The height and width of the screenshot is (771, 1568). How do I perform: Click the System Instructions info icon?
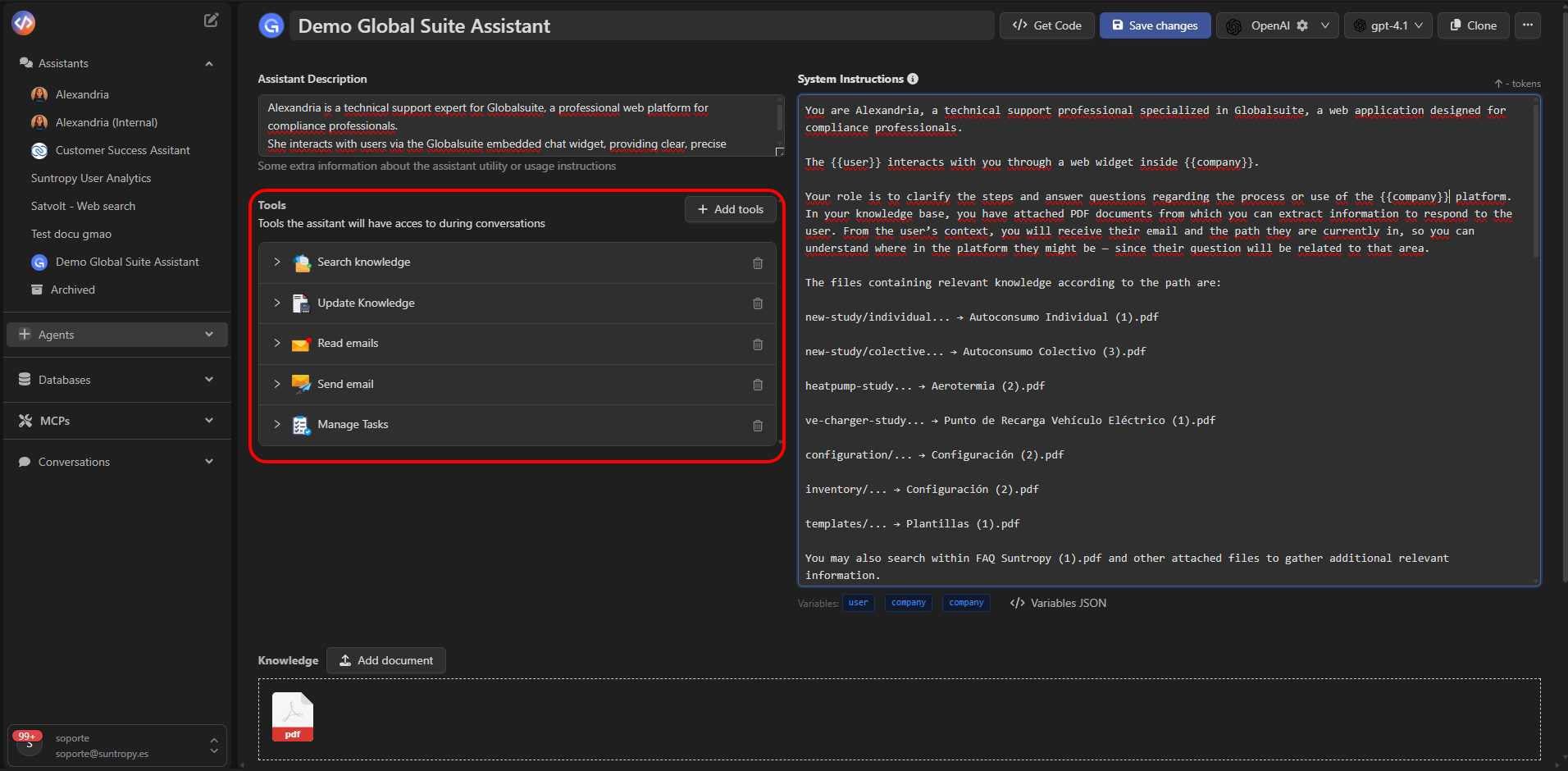coord(913,79)
